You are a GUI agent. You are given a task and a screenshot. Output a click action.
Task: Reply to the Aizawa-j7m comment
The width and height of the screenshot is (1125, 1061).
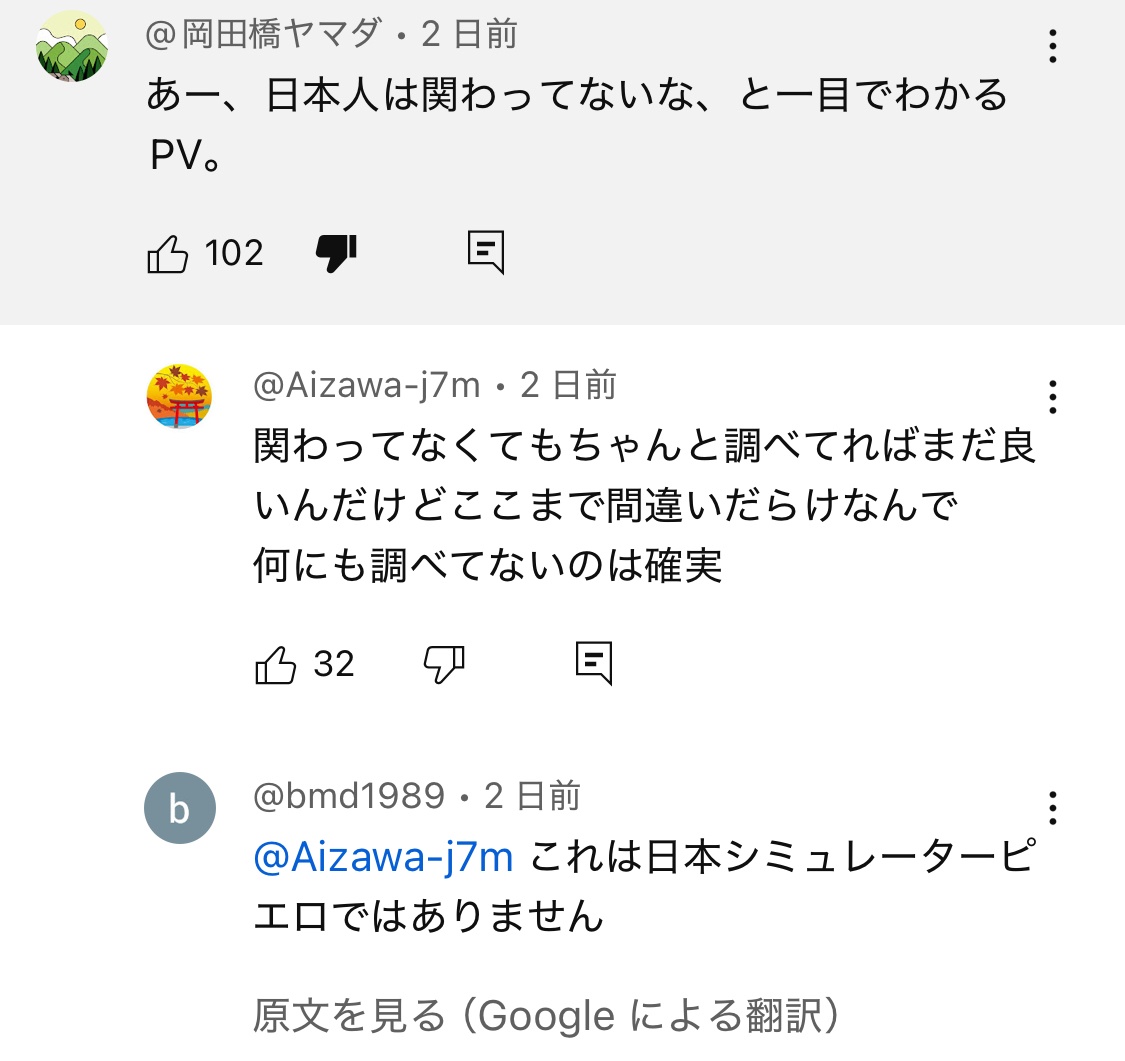tap(594, 664)
